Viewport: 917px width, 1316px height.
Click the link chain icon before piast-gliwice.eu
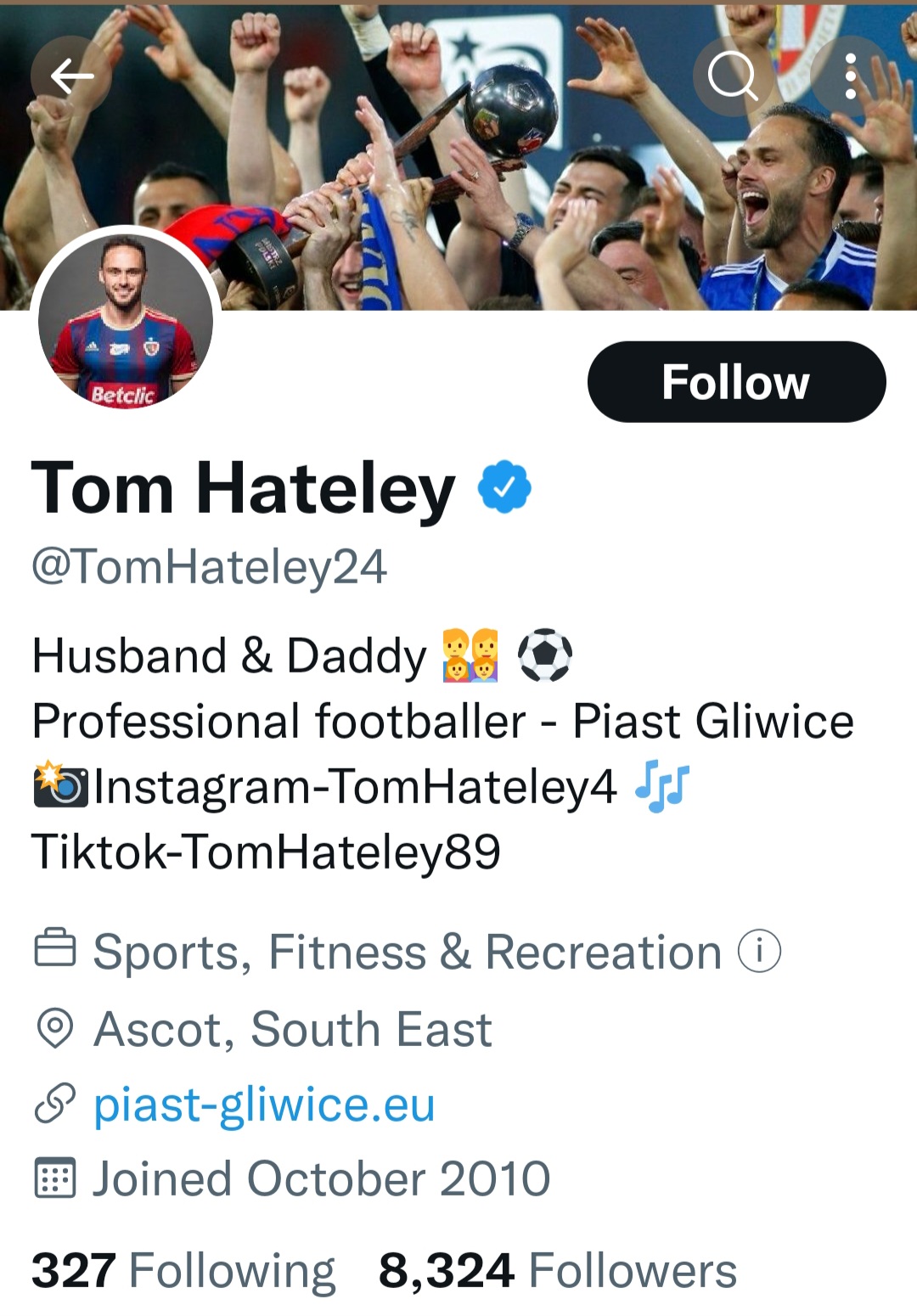pos(55,1105)
